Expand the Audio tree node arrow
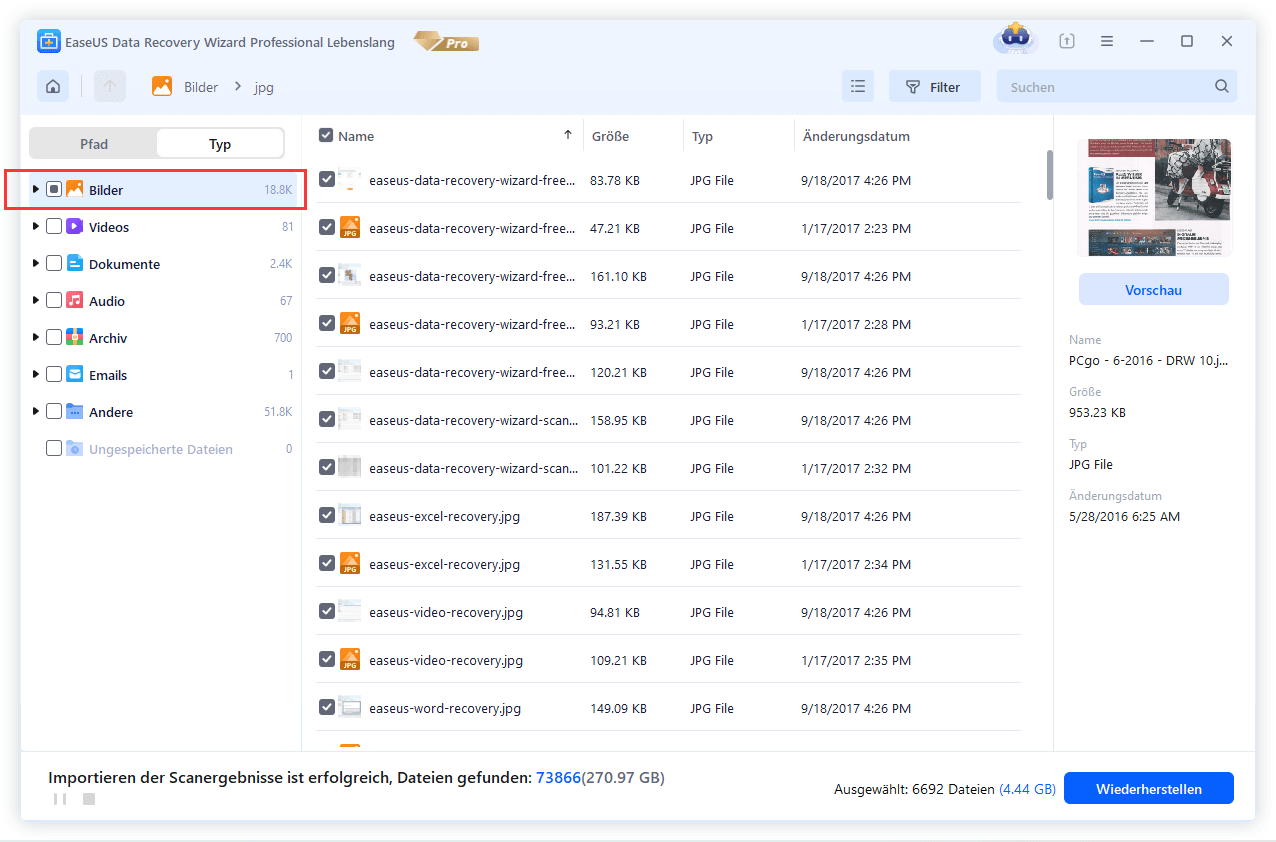The image size is (1276, 842). [35, 301]
